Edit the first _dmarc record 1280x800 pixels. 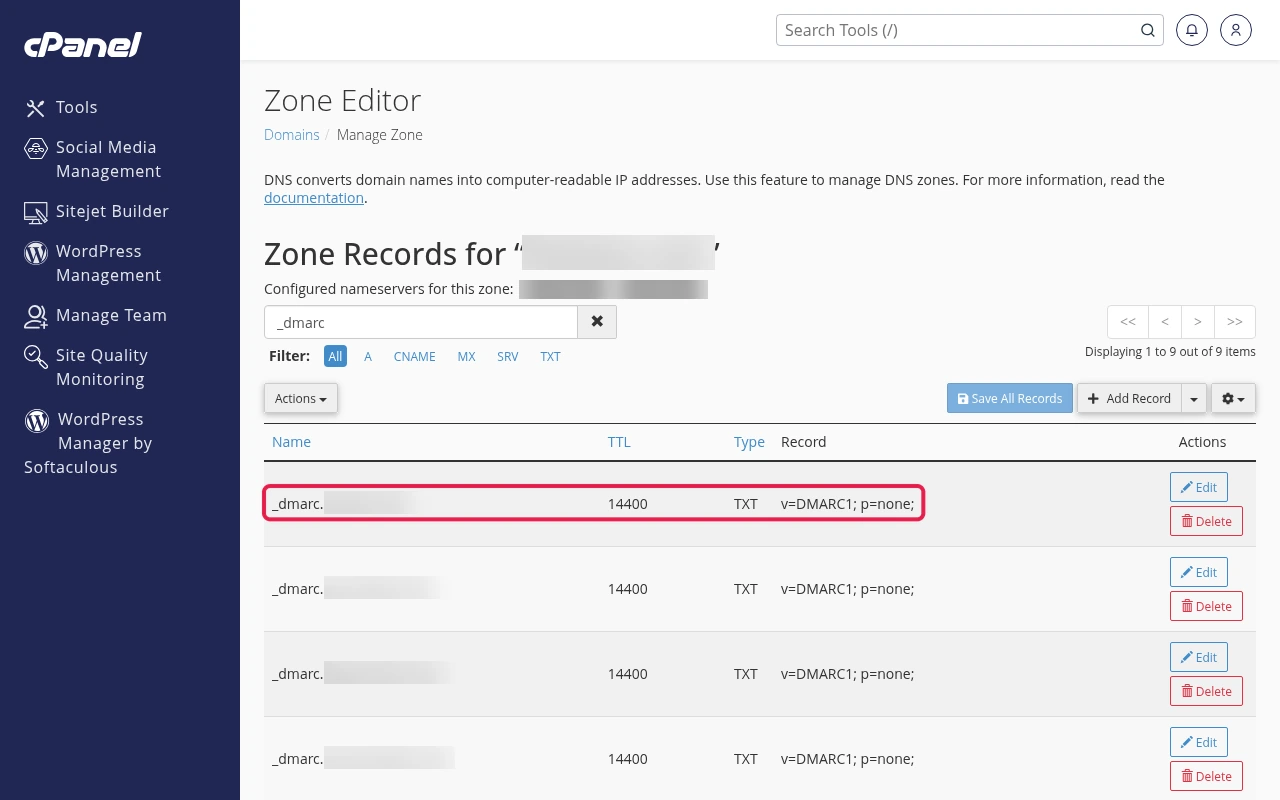coord(1199,487)
